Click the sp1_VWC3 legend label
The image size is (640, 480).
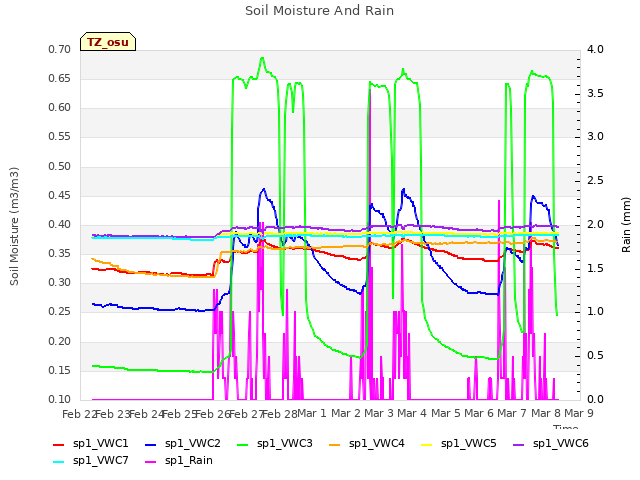284,444
